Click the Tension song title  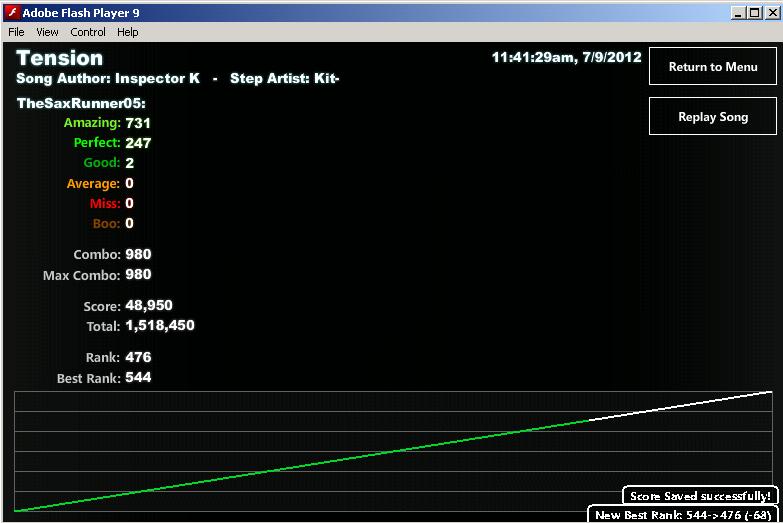pyautogui.click(x=59, y=58)
